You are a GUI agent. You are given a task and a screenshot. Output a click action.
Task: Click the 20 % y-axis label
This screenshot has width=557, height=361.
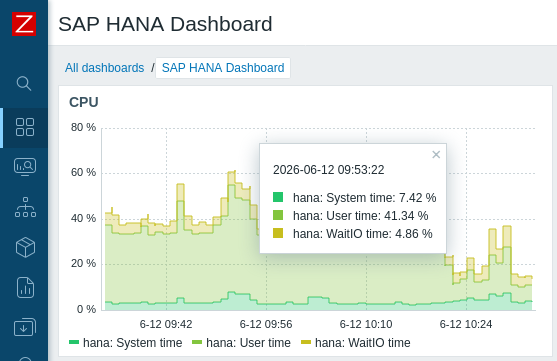(83, 263)
